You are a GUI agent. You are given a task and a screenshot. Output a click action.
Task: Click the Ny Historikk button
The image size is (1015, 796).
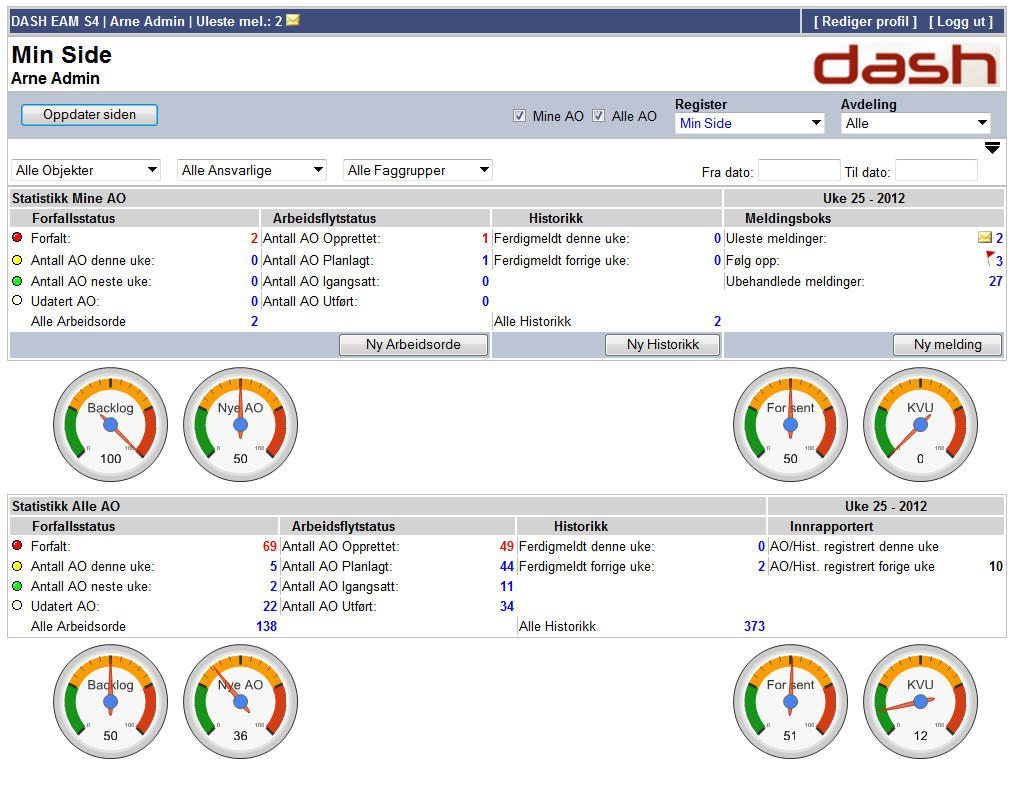pos(662,344)
